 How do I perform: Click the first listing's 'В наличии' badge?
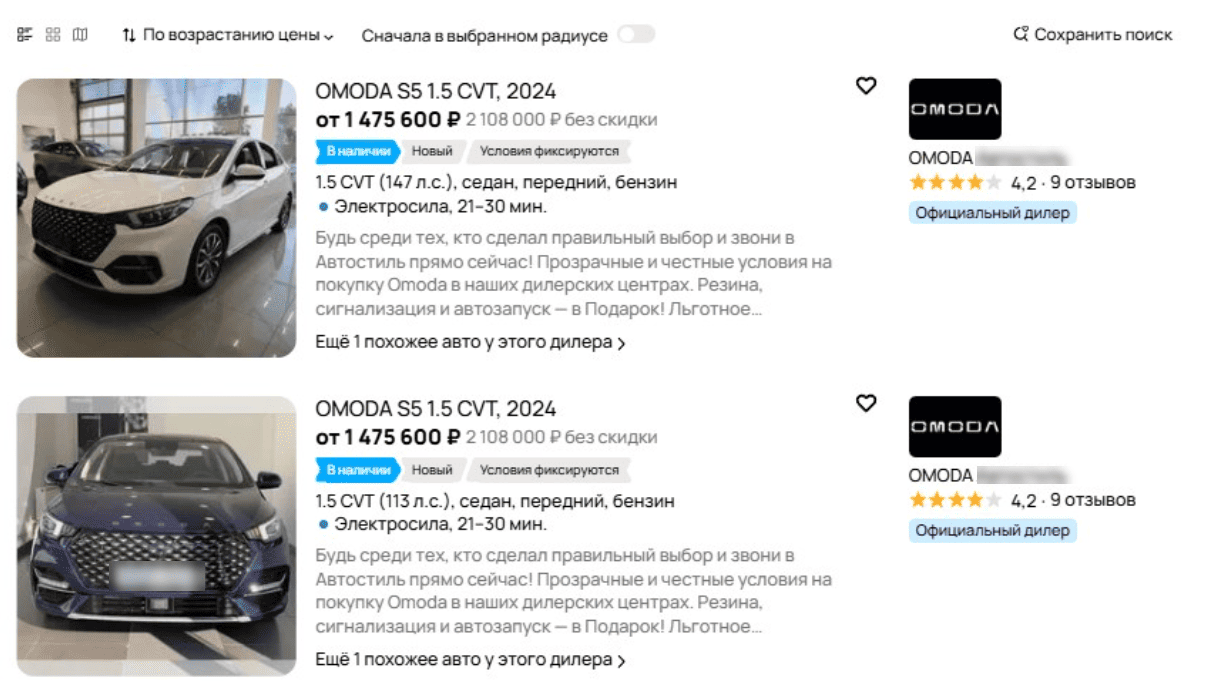(x=357, y=152)
